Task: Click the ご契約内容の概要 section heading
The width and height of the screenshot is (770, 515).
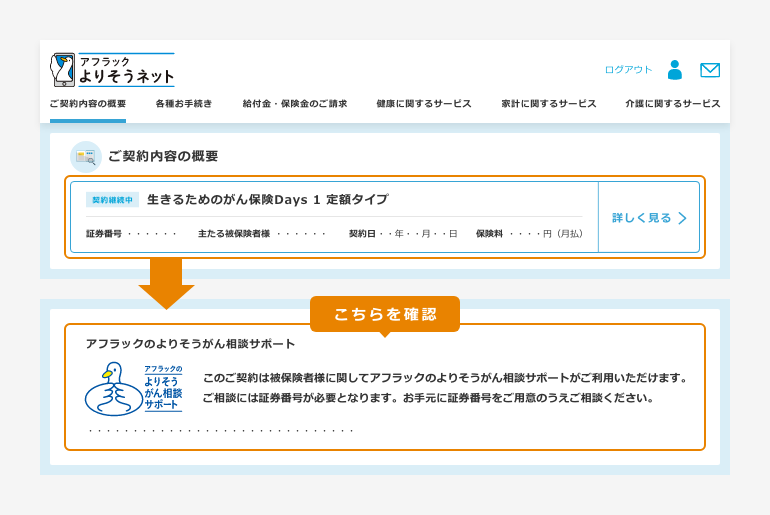Action: pyautogui.click(x=163, y=156)
